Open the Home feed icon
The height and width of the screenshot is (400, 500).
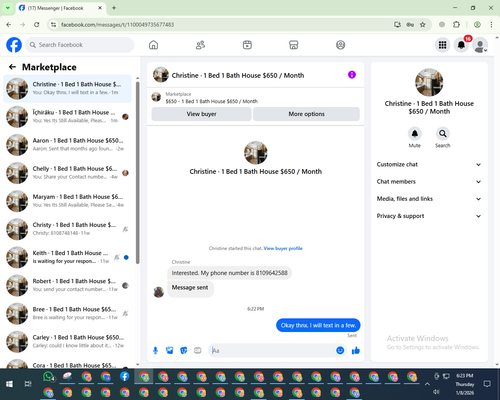tap(153, 45)
